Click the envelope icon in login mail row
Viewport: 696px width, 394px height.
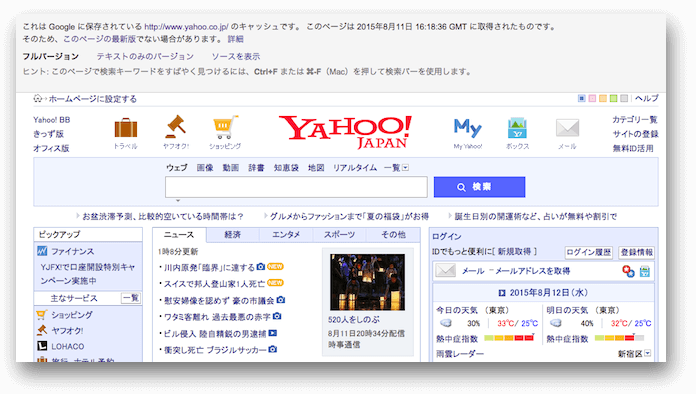point(445,270)
